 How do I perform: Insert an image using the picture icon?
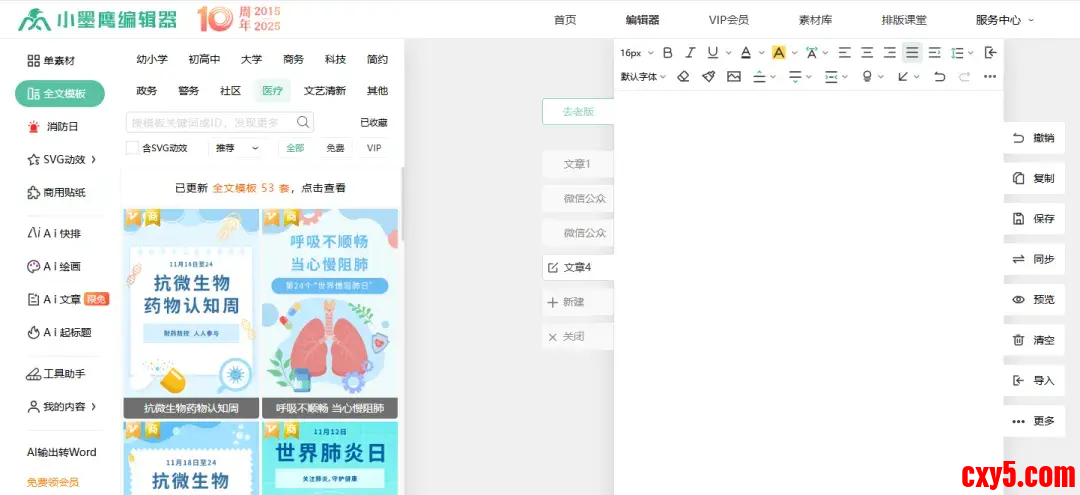[734, 77]
